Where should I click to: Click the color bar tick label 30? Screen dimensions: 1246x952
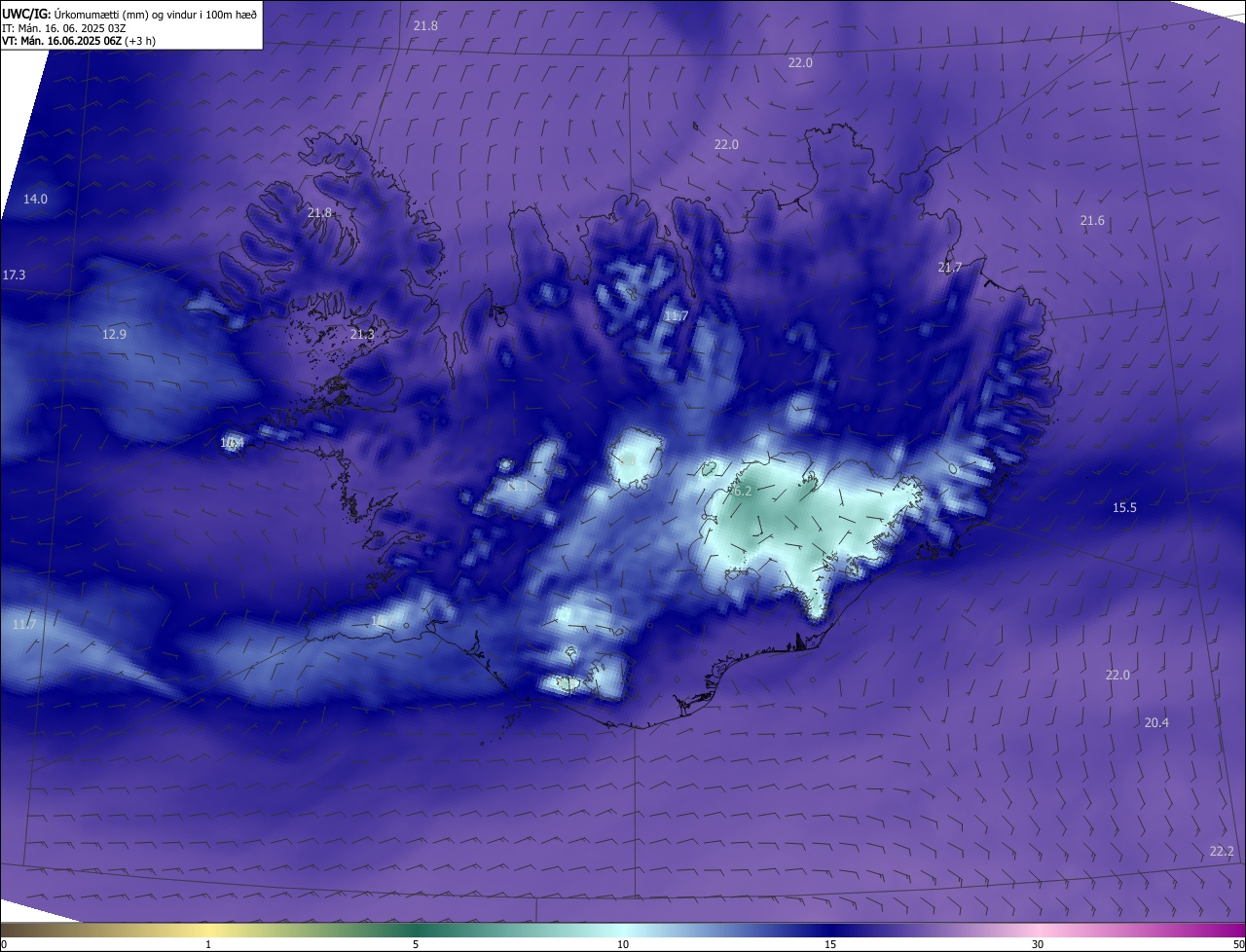click(1038, 944)
